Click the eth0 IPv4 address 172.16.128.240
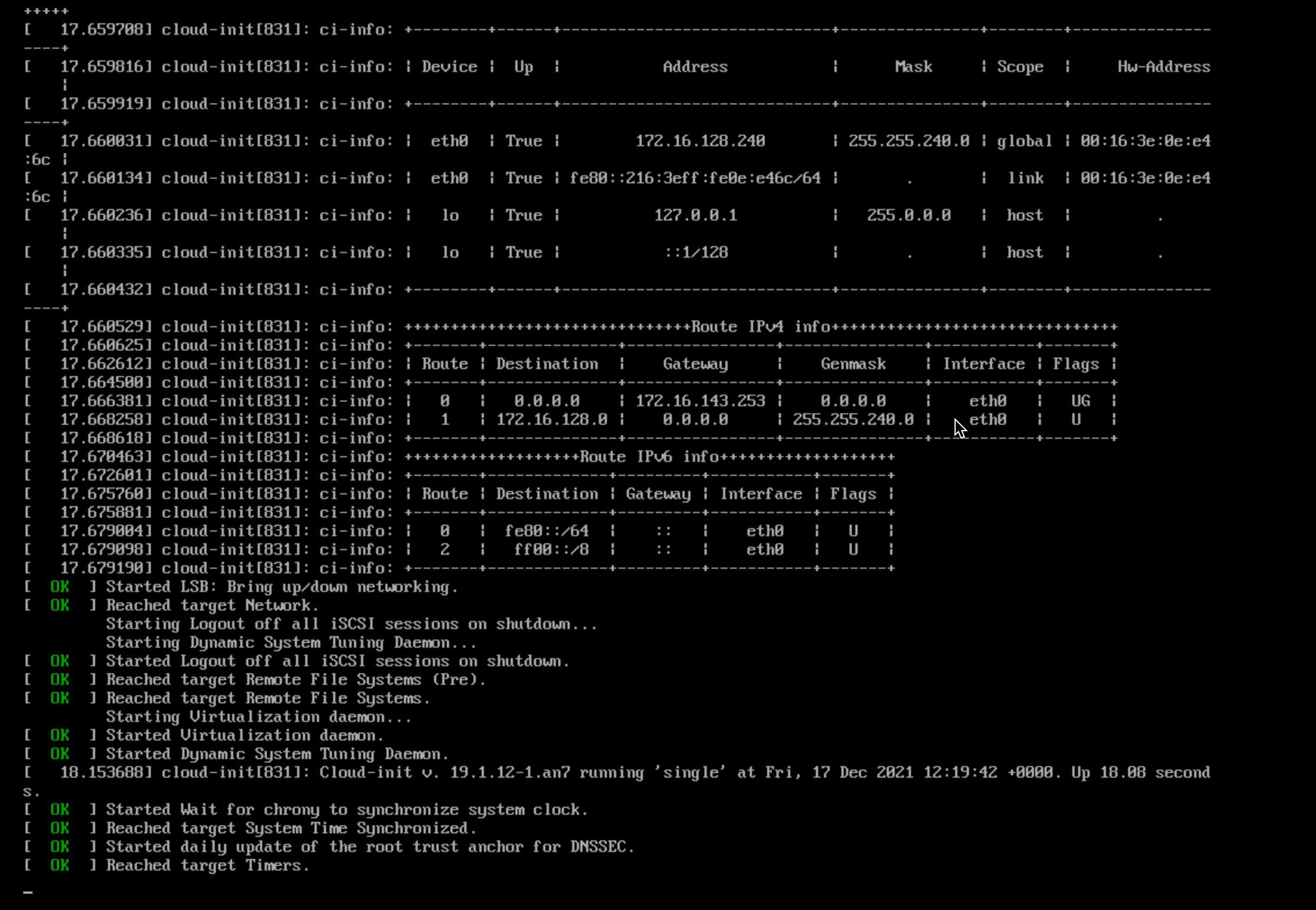 click(x=700, y=141)
